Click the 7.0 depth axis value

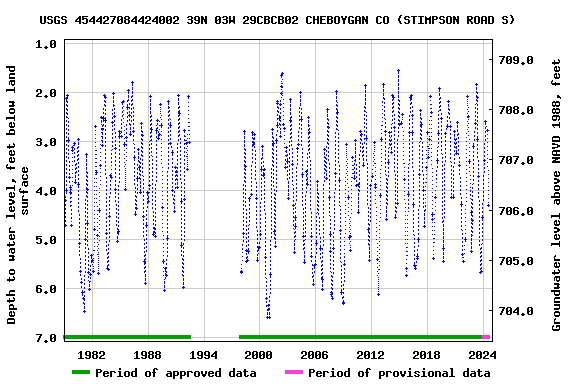coord(46,338)
